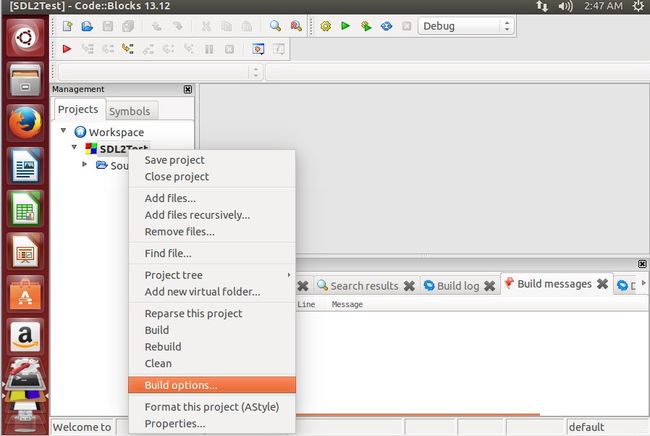The width and height of the screenshot is (650, 436).
Task: Close the Management panel
Action: [x=188, y=89]
